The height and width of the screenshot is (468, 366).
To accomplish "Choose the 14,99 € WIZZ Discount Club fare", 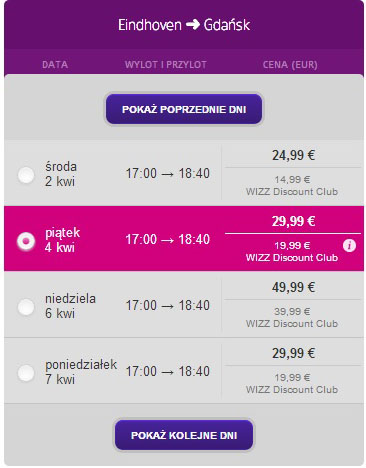I will point(292,186).
